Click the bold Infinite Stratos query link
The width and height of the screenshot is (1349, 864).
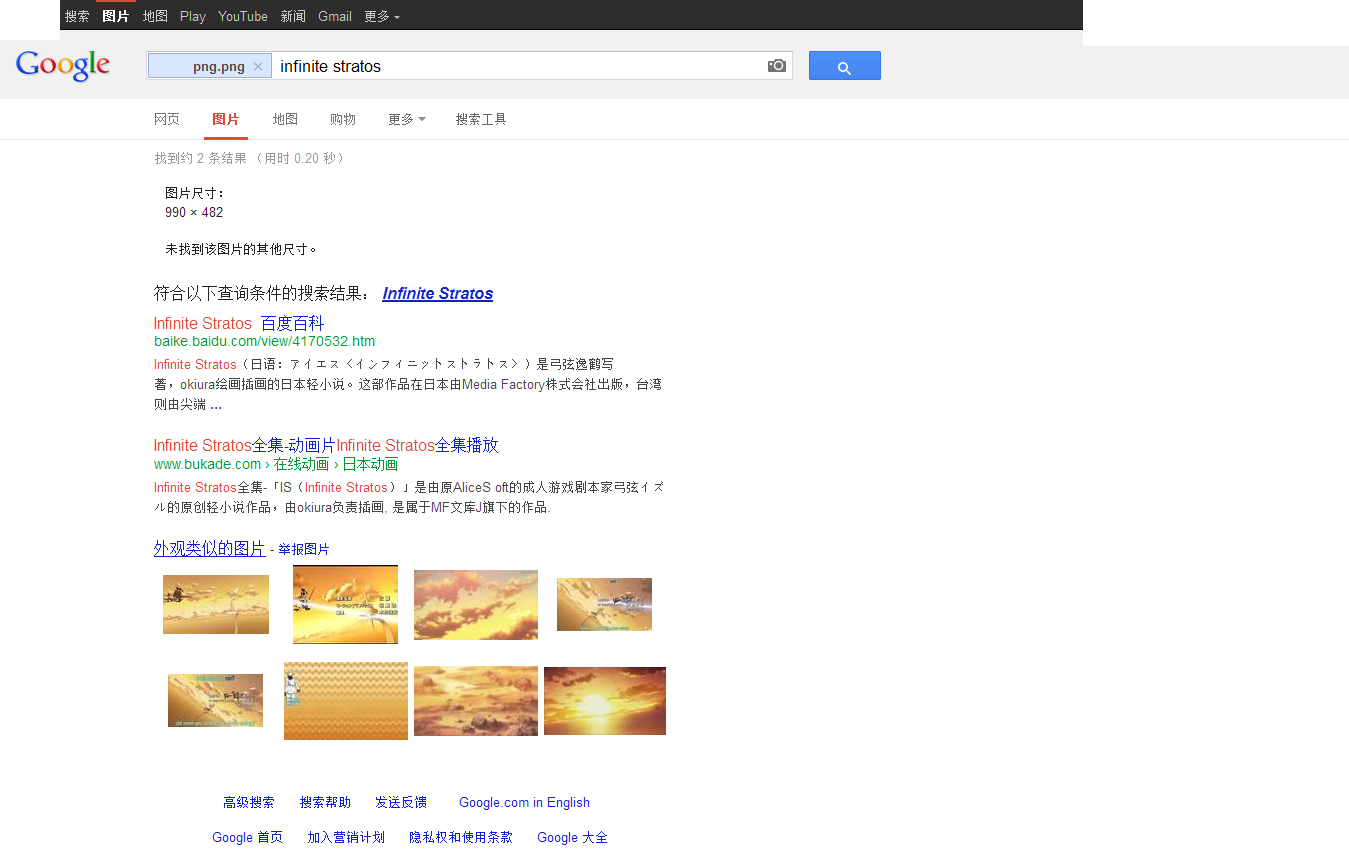click(x=438, y=293)
